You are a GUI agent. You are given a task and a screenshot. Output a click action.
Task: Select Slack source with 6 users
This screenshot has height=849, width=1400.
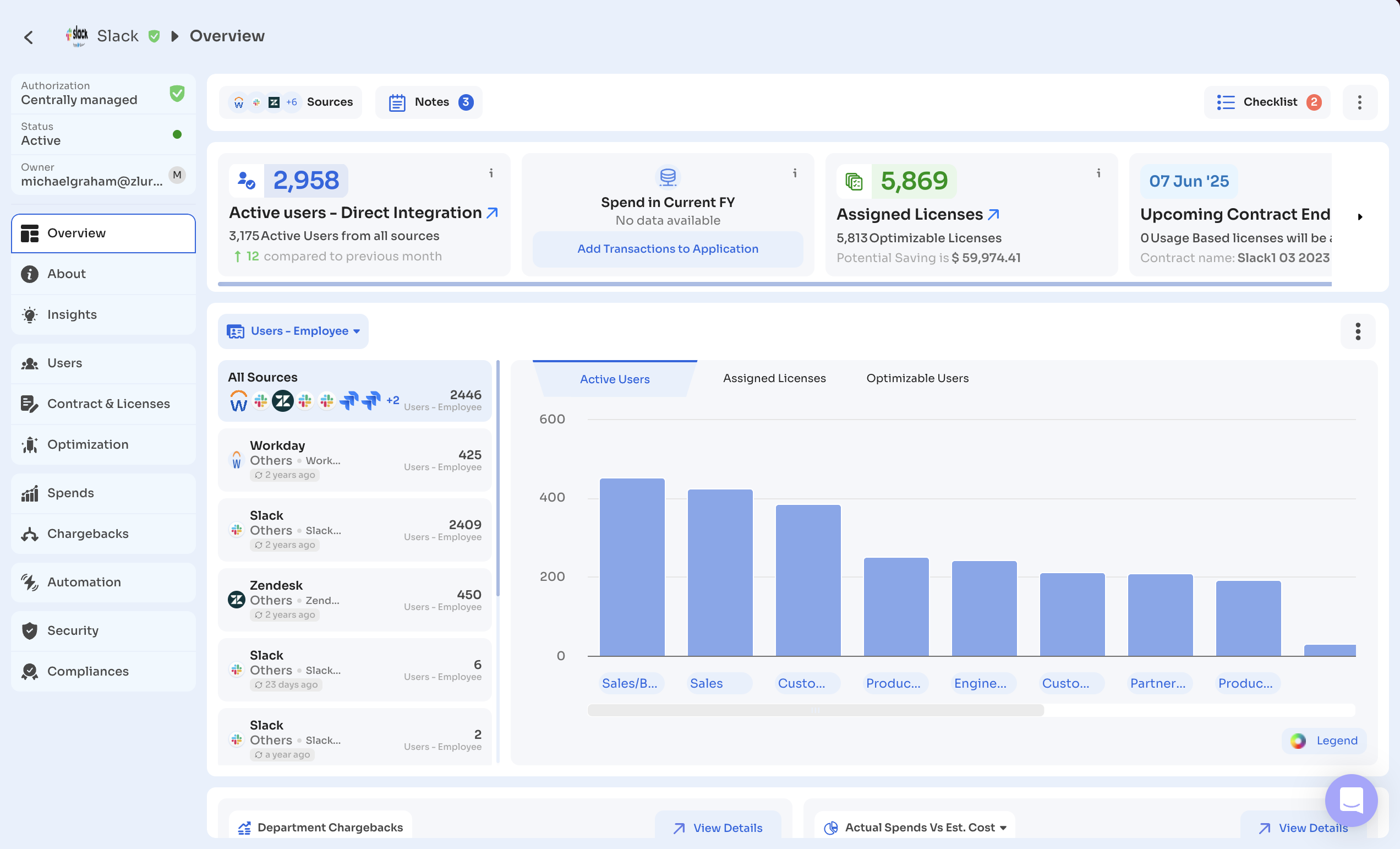point(355,670)
